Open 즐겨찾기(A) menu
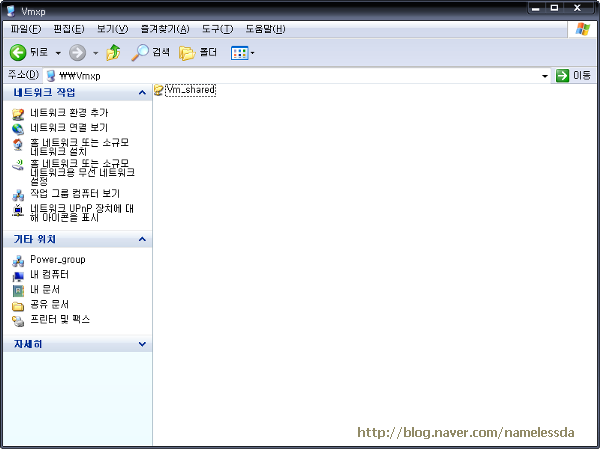The width and height of the screenshot is (600, 449). [x=165, y=29]
